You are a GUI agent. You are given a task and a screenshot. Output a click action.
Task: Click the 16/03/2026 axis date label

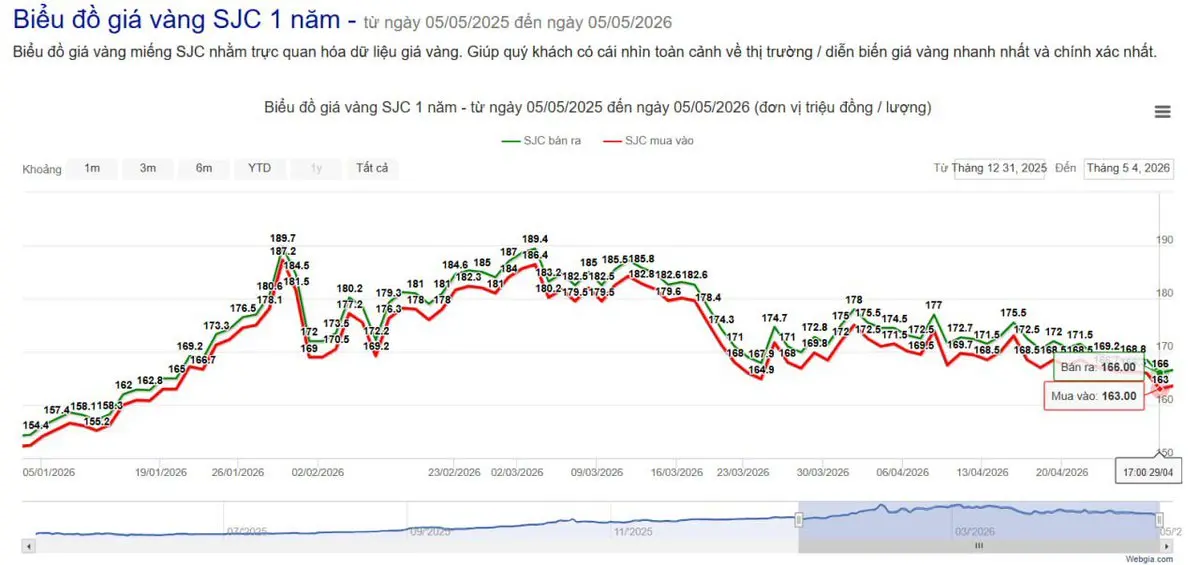click(x=676, y=473)
